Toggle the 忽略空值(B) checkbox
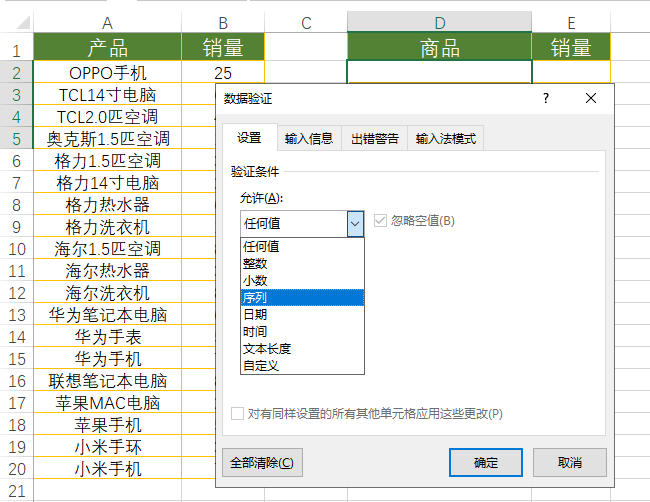650x502 pixels. 380,221
